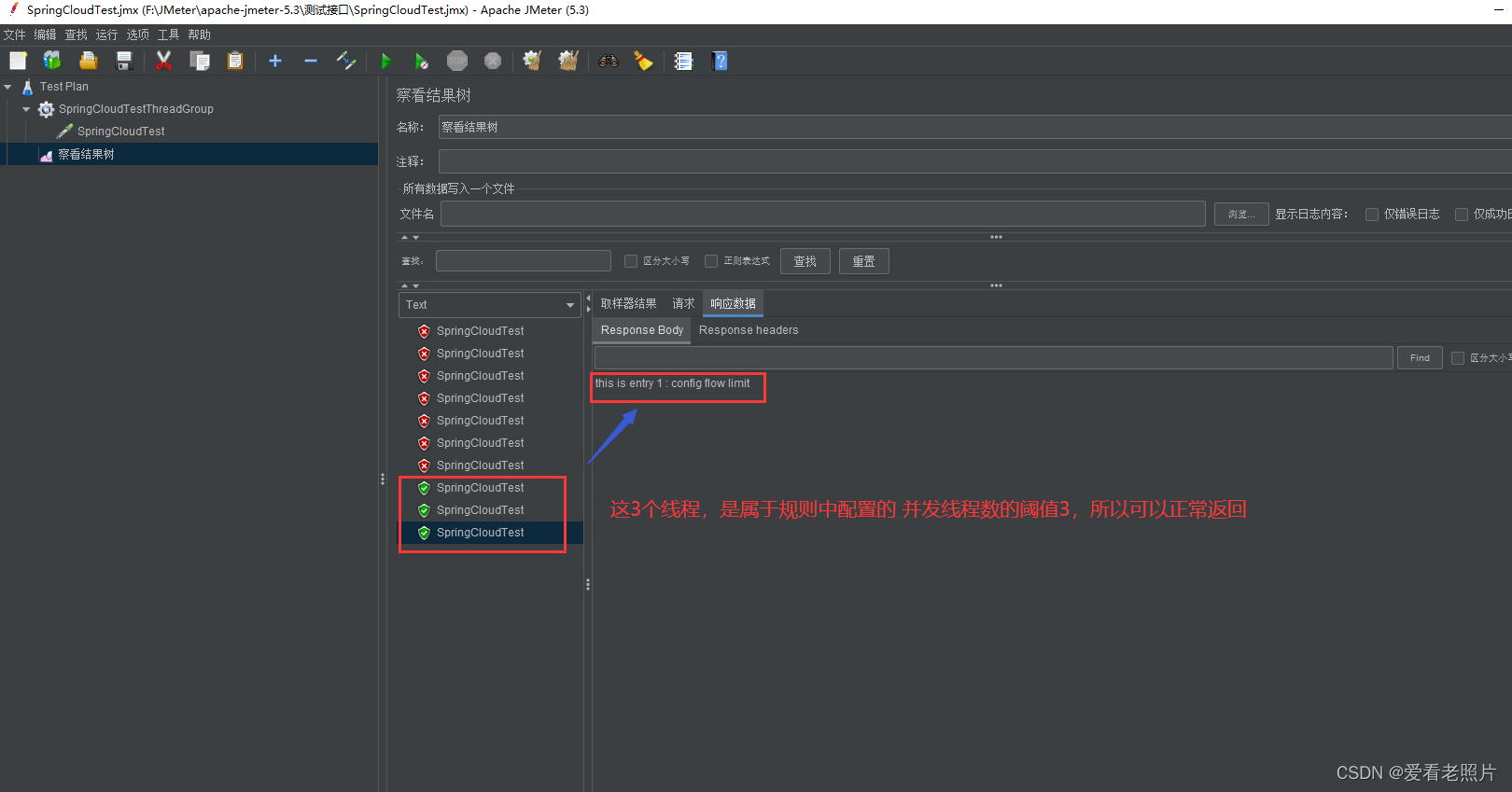This screenshot has height=792, width=1512.
Task: Click the Cut scissors icon
Action: [x=164, y=61]
